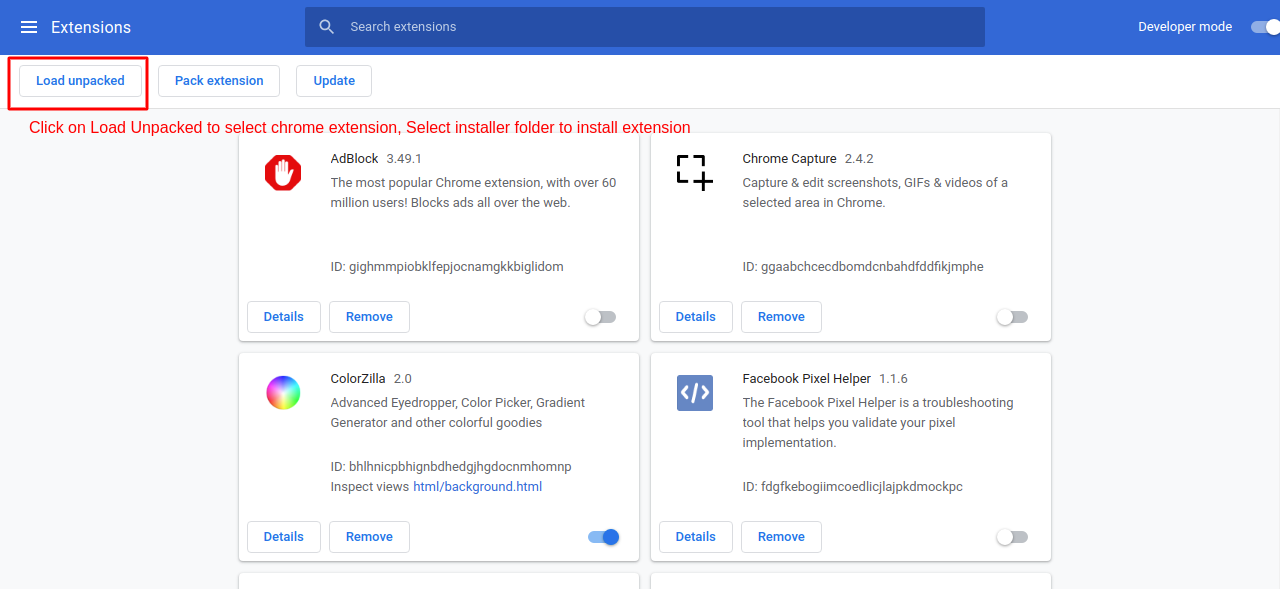Viewport: 1280px width, 589px height.
Task: Click the Update button
Action: pyautogui.click(x=334, y=81)
